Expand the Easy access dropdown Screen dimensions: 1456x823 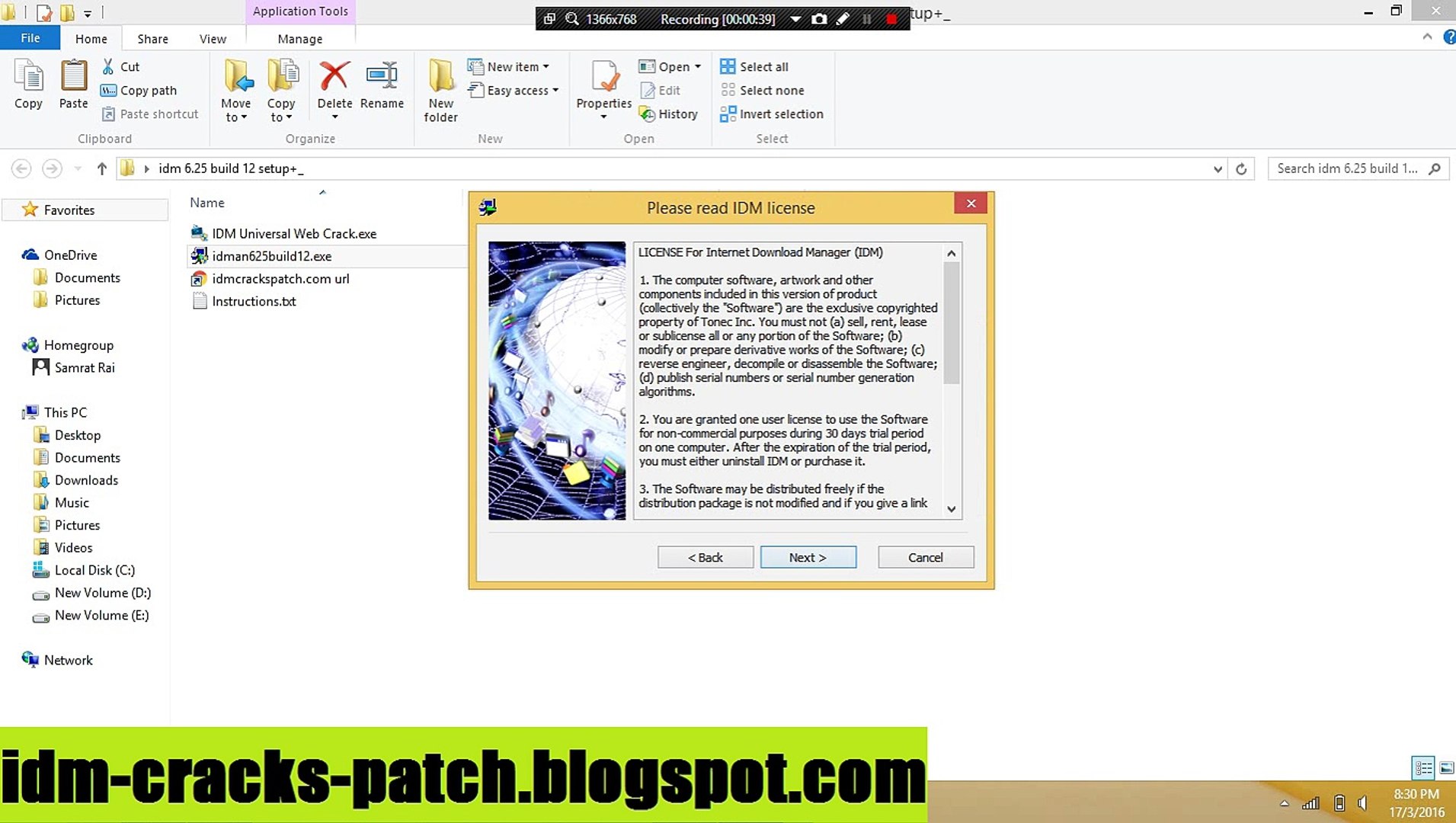[x=514, y=91]
